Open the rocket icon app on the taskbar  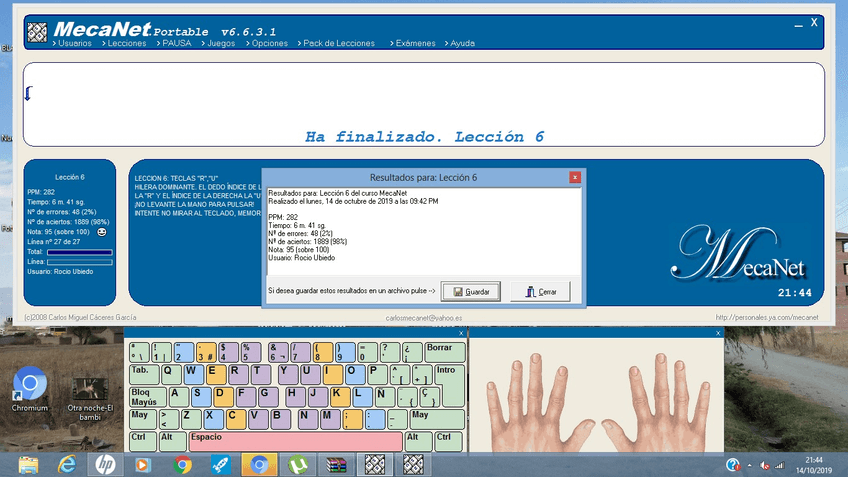[x=221, y=465]
